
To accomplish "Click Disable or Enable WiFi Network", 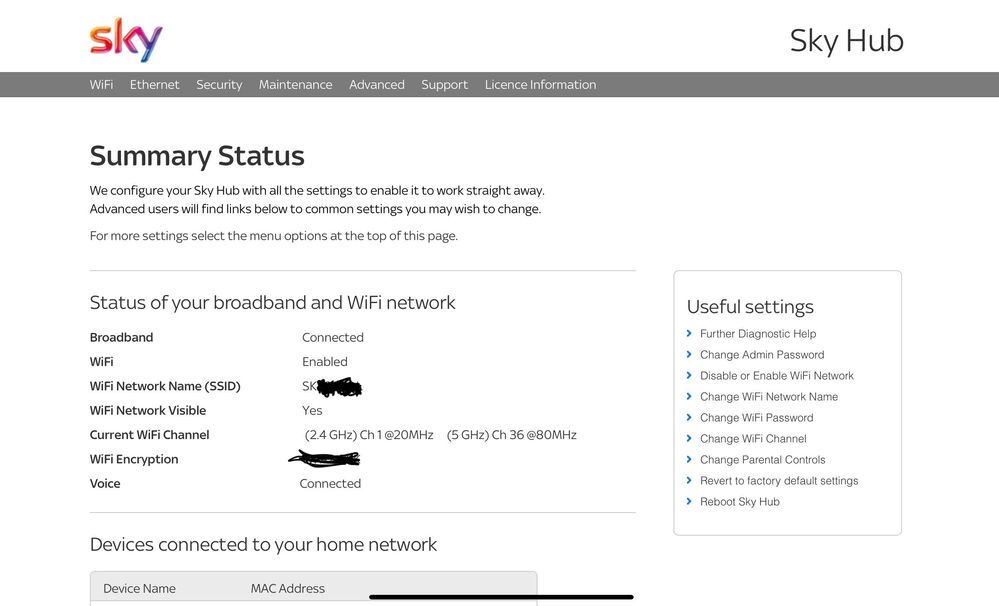I will (x=777, y=376).
